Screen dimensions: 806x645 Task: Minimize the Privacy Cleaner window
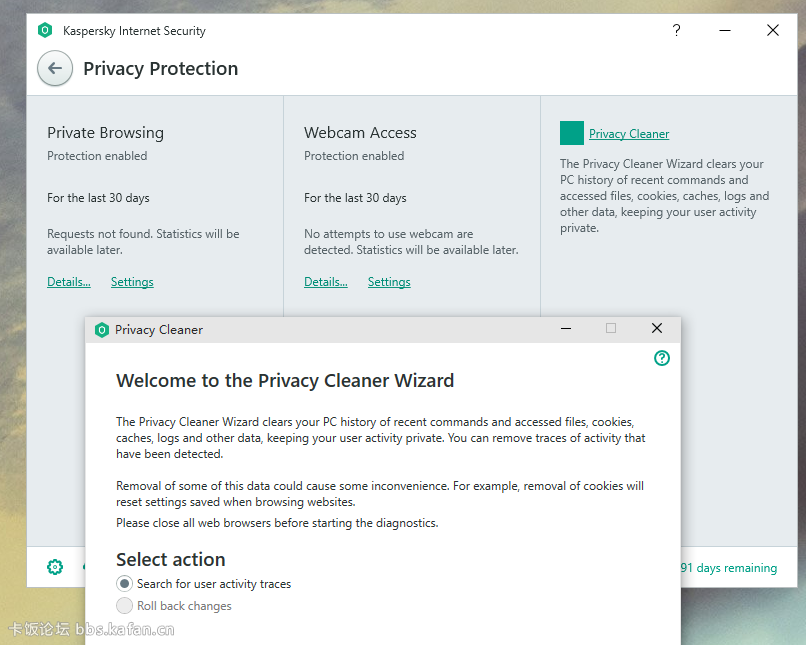pos(566,328)
